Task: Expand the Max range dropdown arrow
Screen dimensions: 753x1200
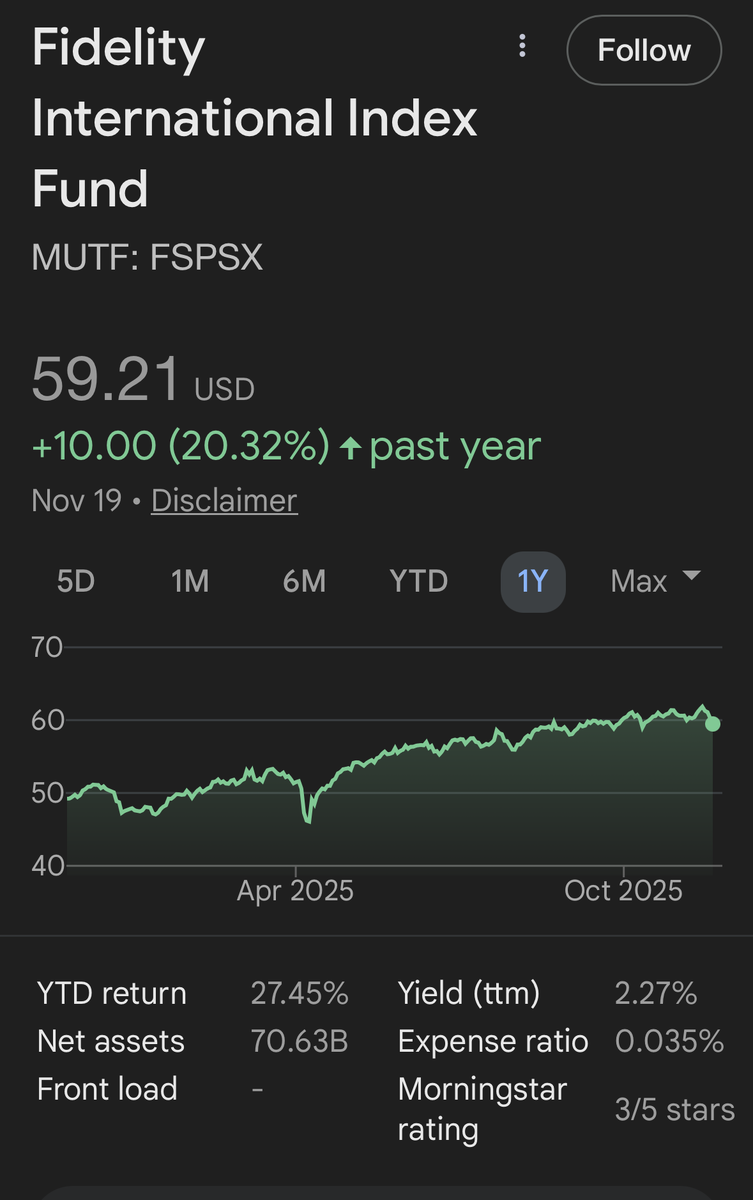Action: [x=690, y=576]
